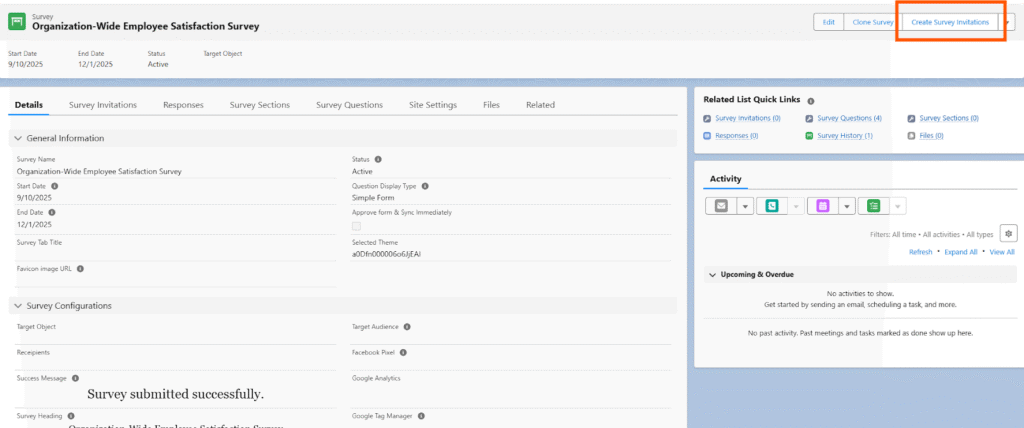
Task: Click the green new task list icon
Action: pyautogui.click(x=874, y=206)
